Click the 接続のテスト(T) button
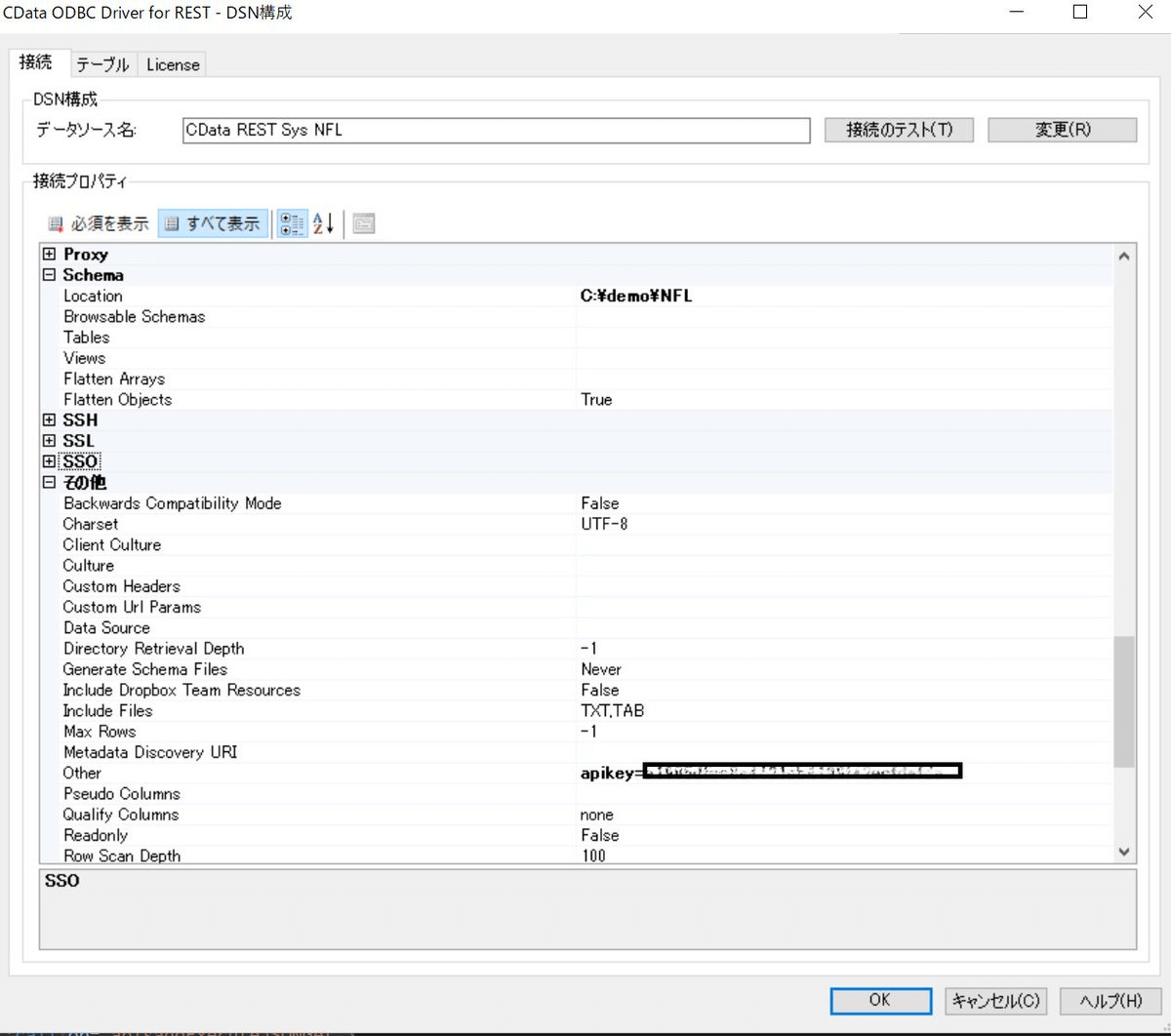This screenshot has height=1036, width=1171. pos(899,130)
